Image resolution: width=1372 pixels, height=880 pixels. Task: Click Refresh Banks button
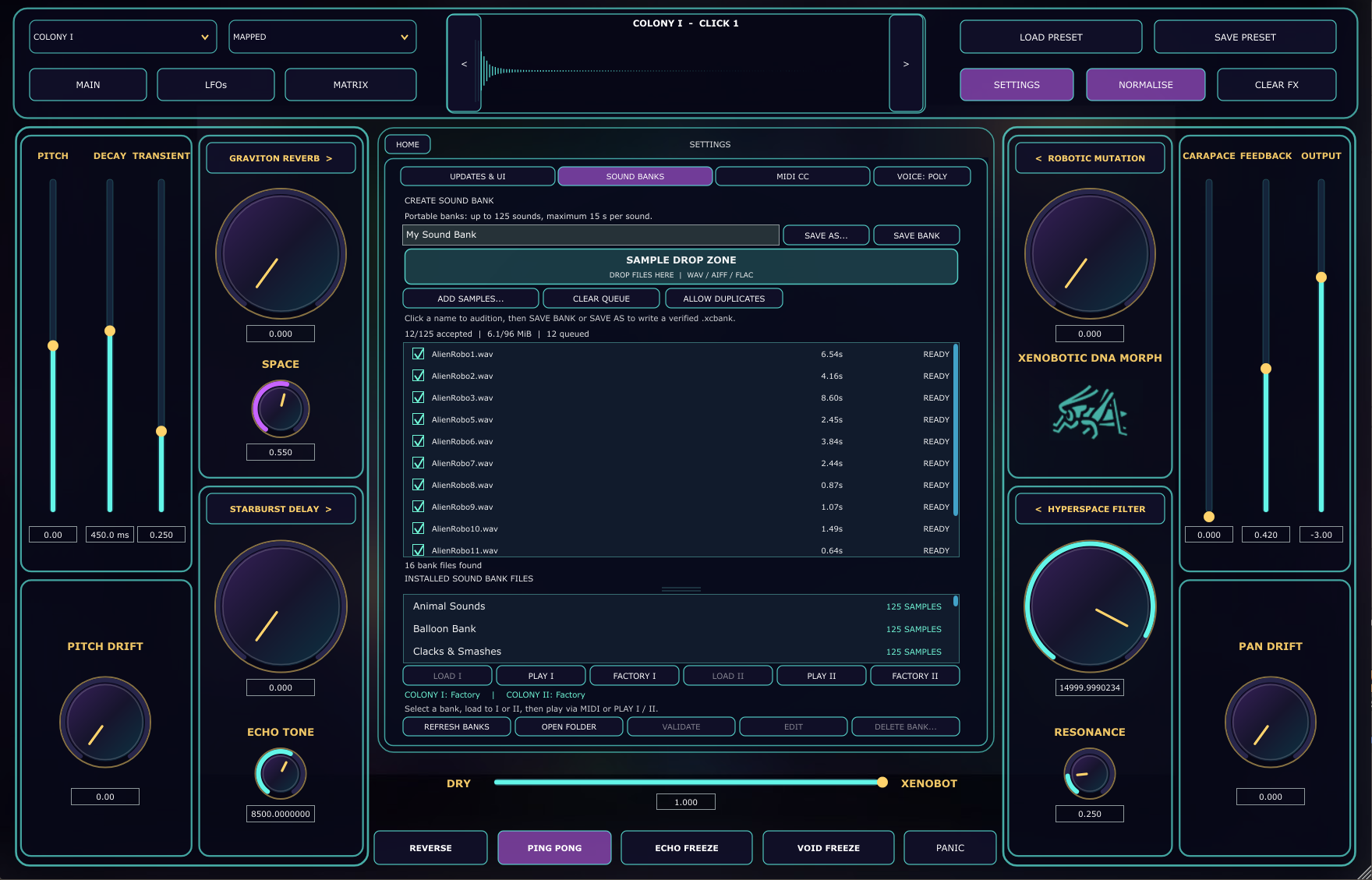pyautogui.click(x=457, y=726)
